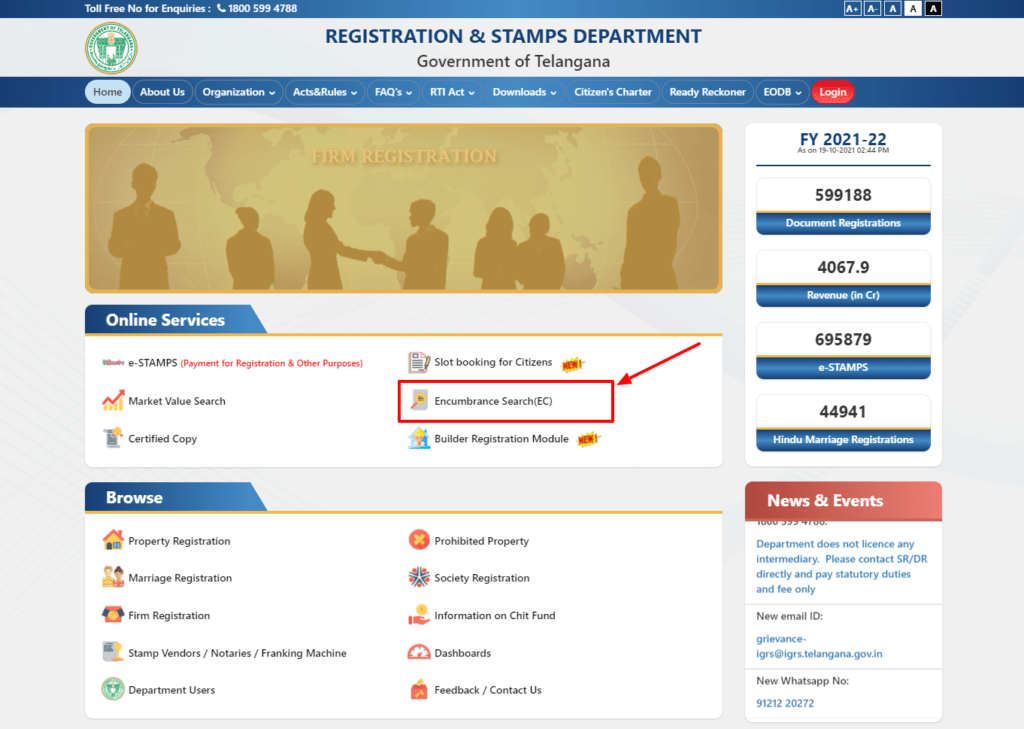Screen dimensions: 1024x729
Task: Launch the Builder Registration Module icon
Action: point(419,438)
